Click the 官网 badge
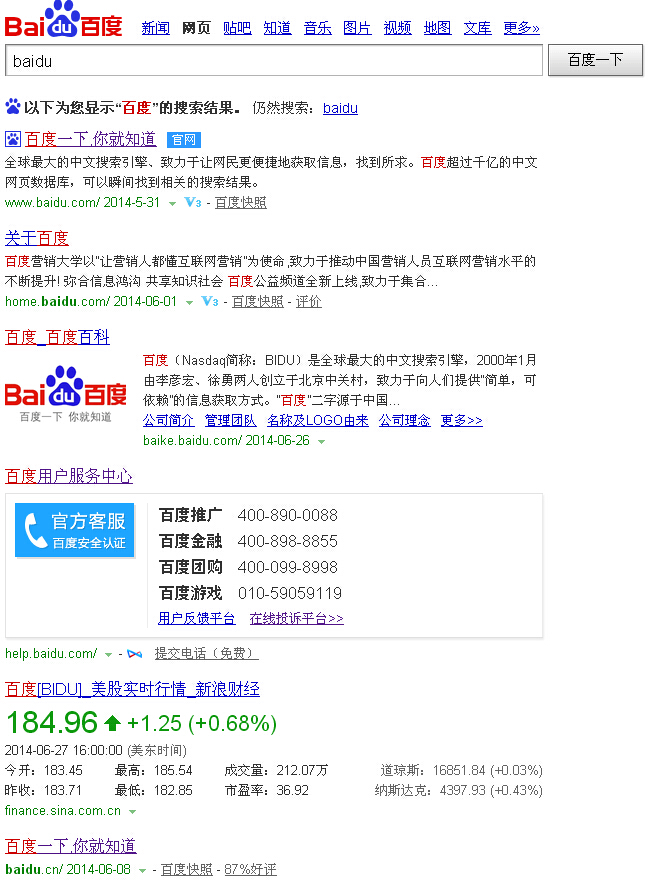 pos(183,139)
